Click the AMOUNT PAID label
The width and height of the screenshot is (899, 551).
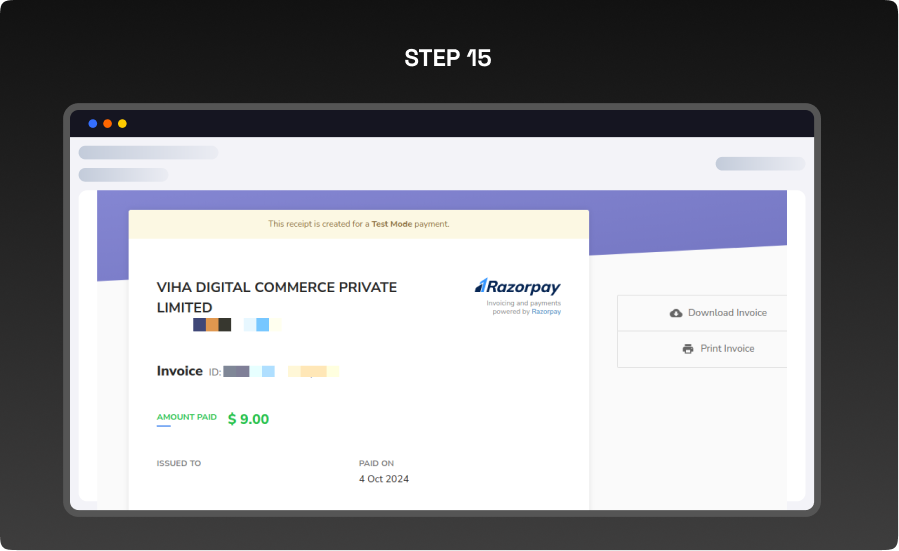[186, 417]
